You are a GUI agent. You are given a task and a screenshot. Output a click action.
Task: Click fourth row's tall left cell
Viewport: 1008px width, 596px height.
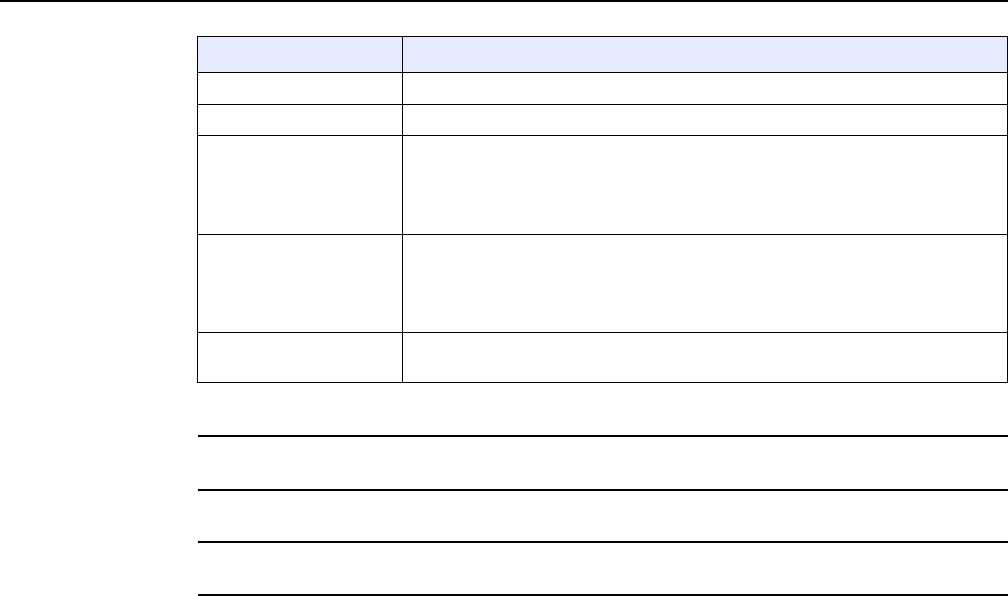(x=298, y=283)
